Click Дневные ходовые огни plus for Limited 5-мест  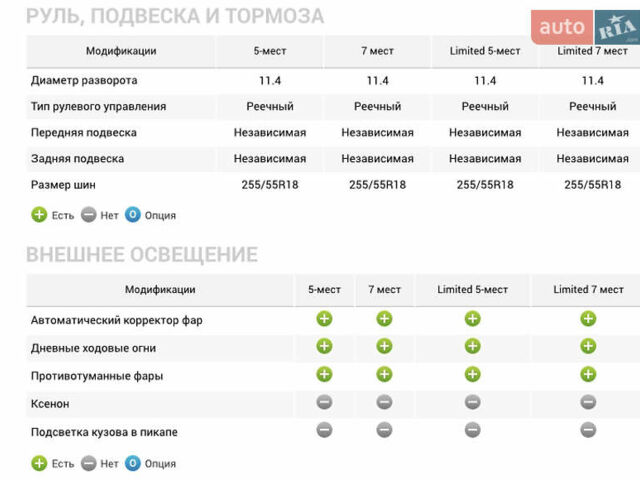pos(473,347)
